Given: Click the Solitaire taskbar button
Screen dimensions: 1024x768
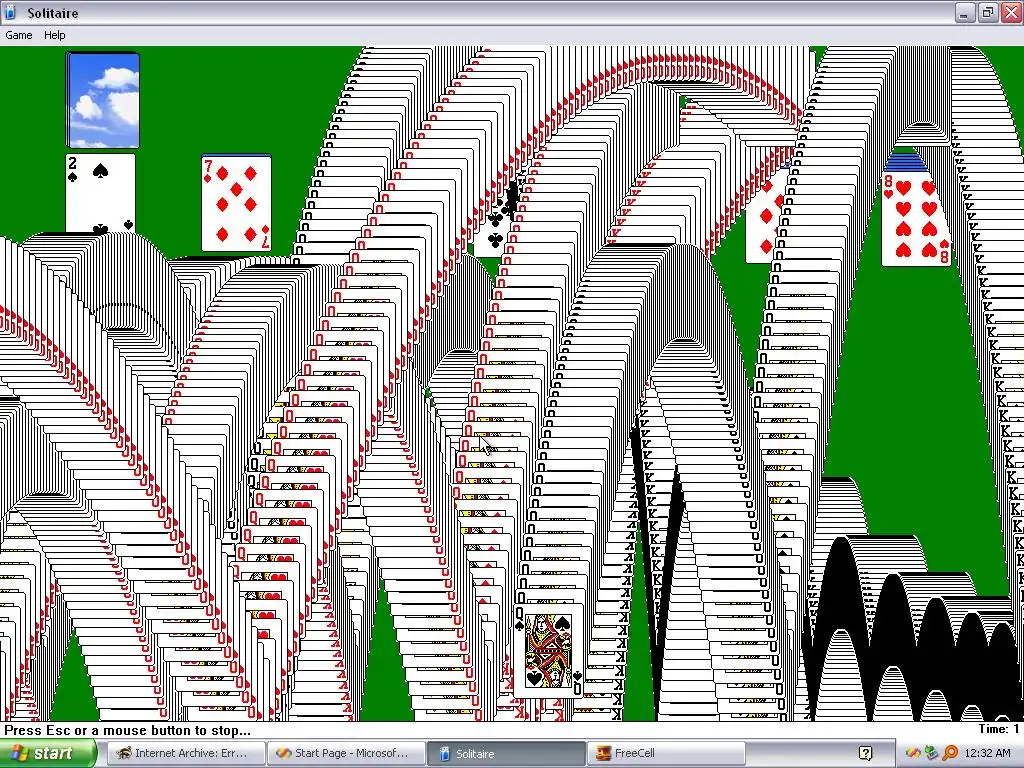Looking at the screenshot, I should (x=506, y=753).
